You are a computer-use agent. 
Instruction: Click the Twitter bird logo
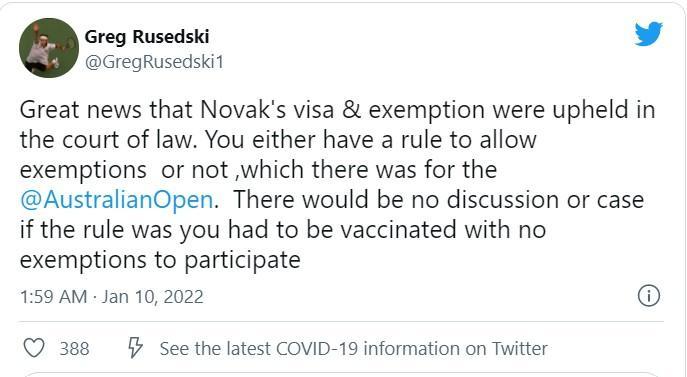tap(648, 33)
